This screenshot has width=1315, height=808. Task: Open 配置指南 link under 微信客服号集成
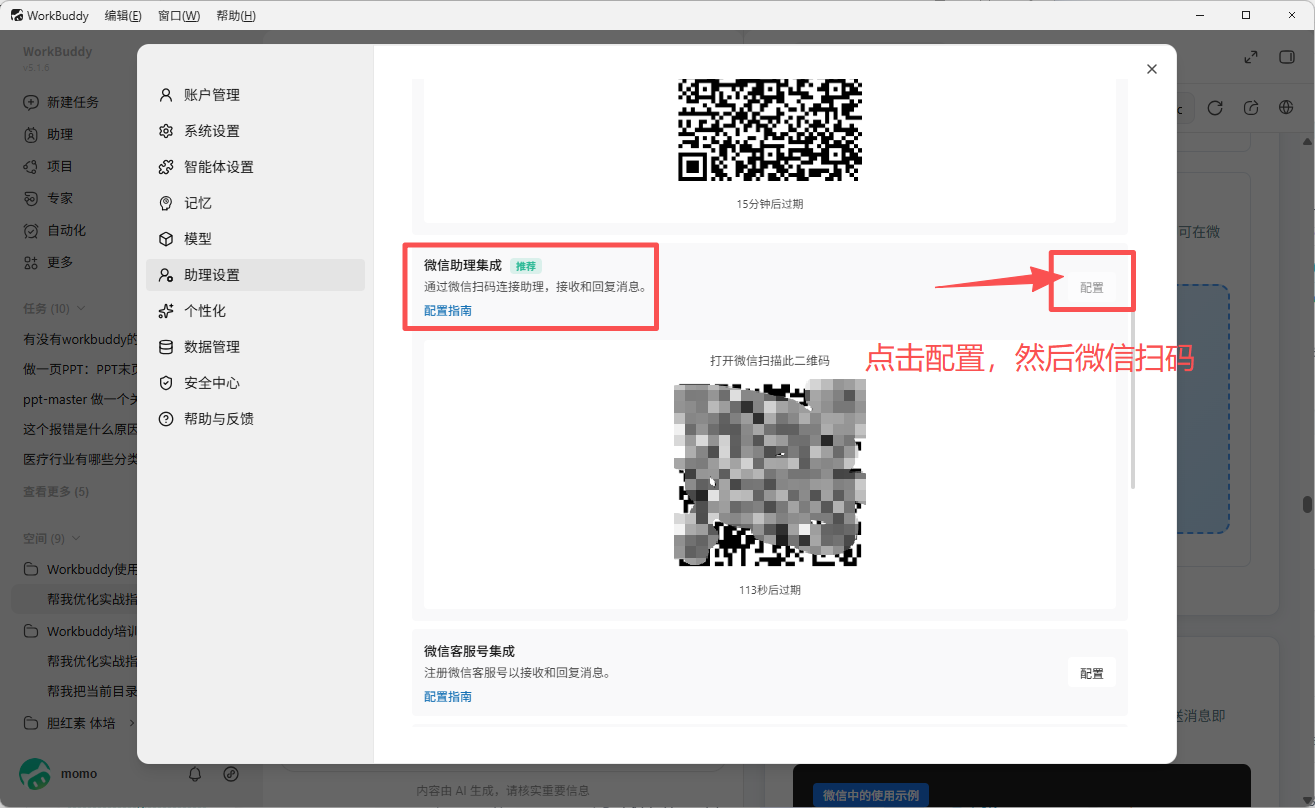coord(448,696)
